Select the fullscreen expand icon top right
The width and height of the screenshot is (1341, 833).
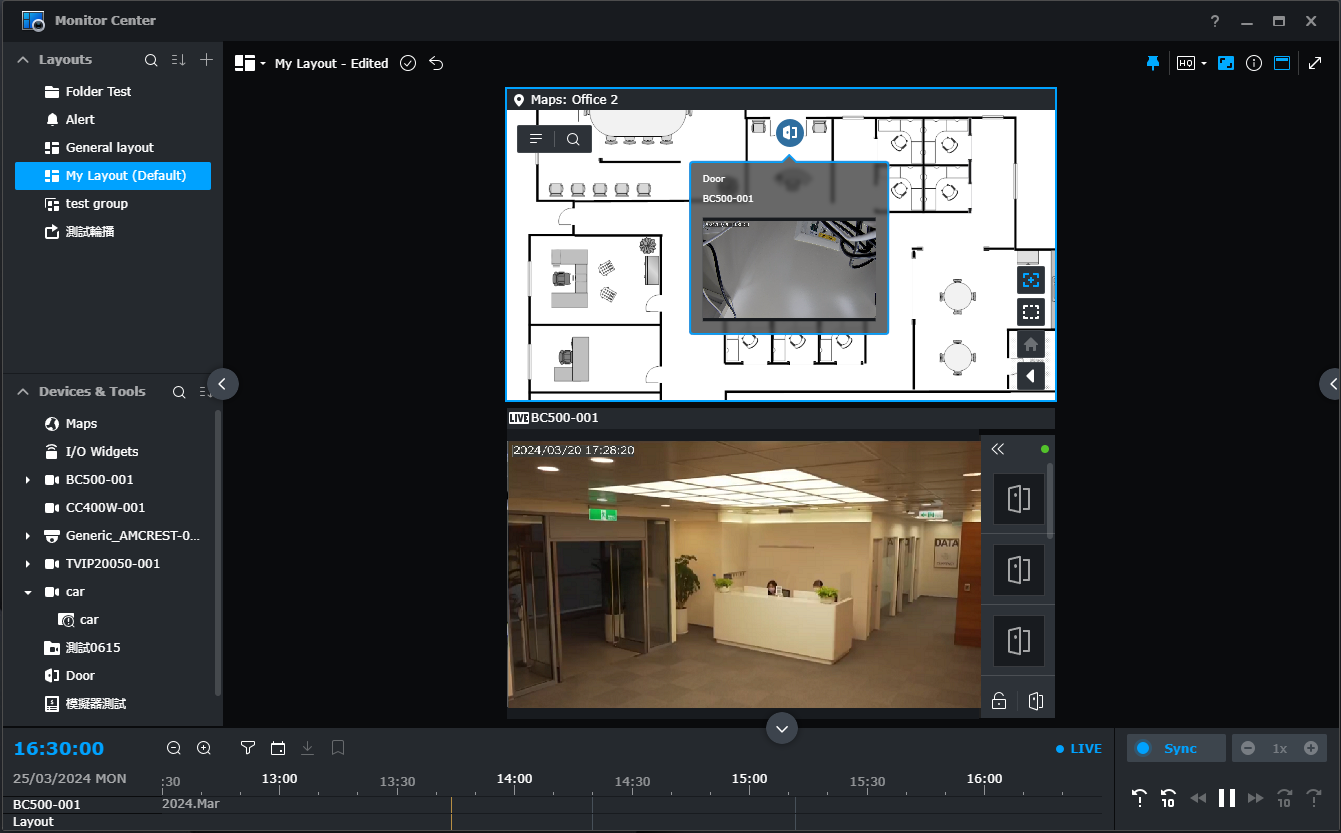pyautogui.click(x=1316, y=62)
